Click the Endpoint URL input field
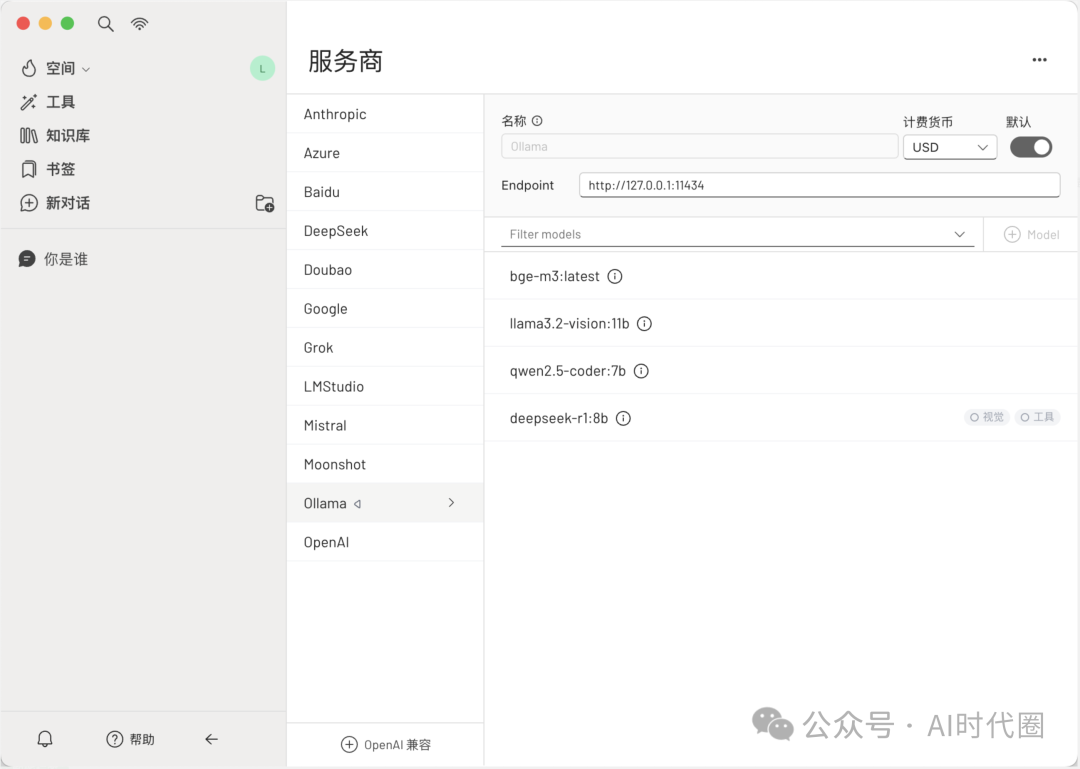Viewport: 1080px width, 769px height. click(820, 185)
